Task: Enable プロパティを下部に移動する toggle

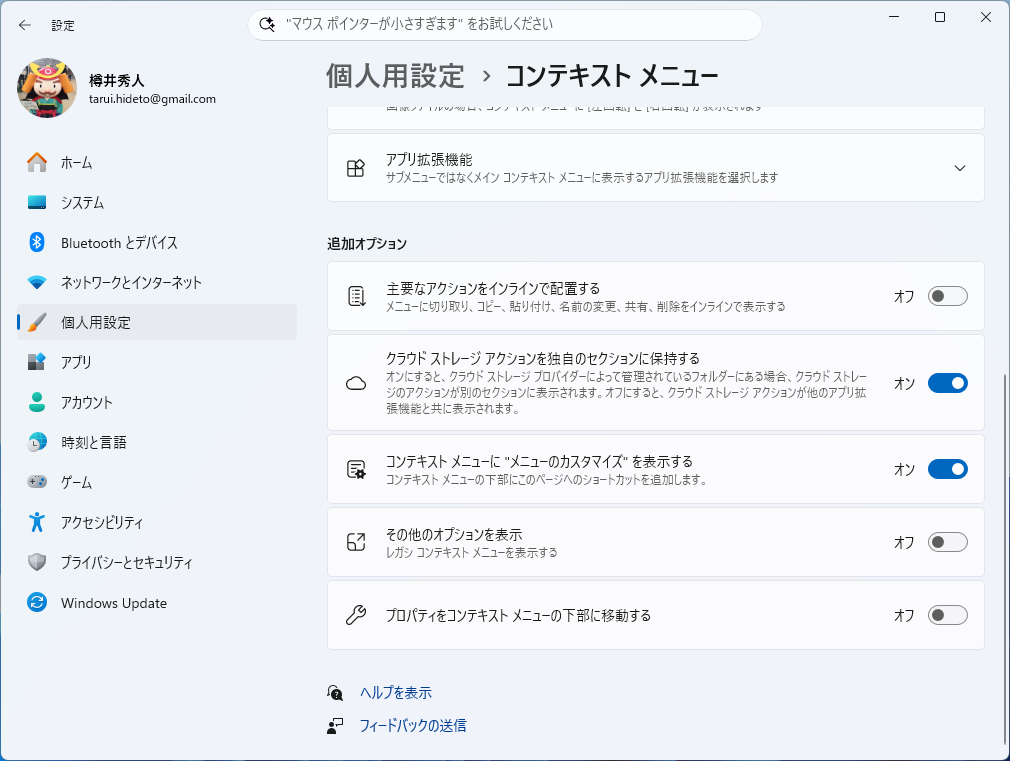Action: pos(948,615)
